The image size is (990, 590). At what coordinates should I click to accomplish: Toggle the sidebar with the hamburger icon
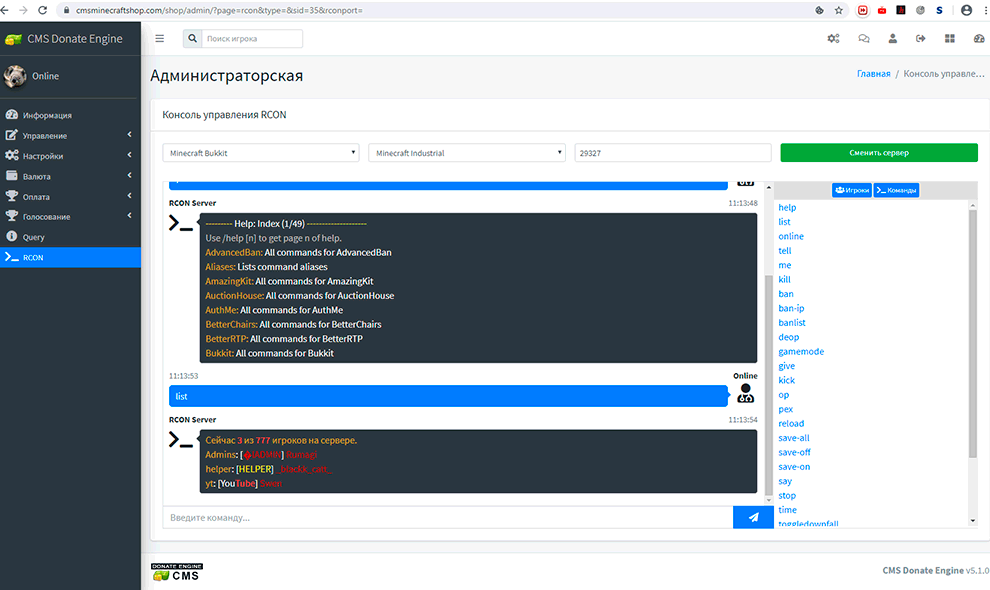pos(160,39)
